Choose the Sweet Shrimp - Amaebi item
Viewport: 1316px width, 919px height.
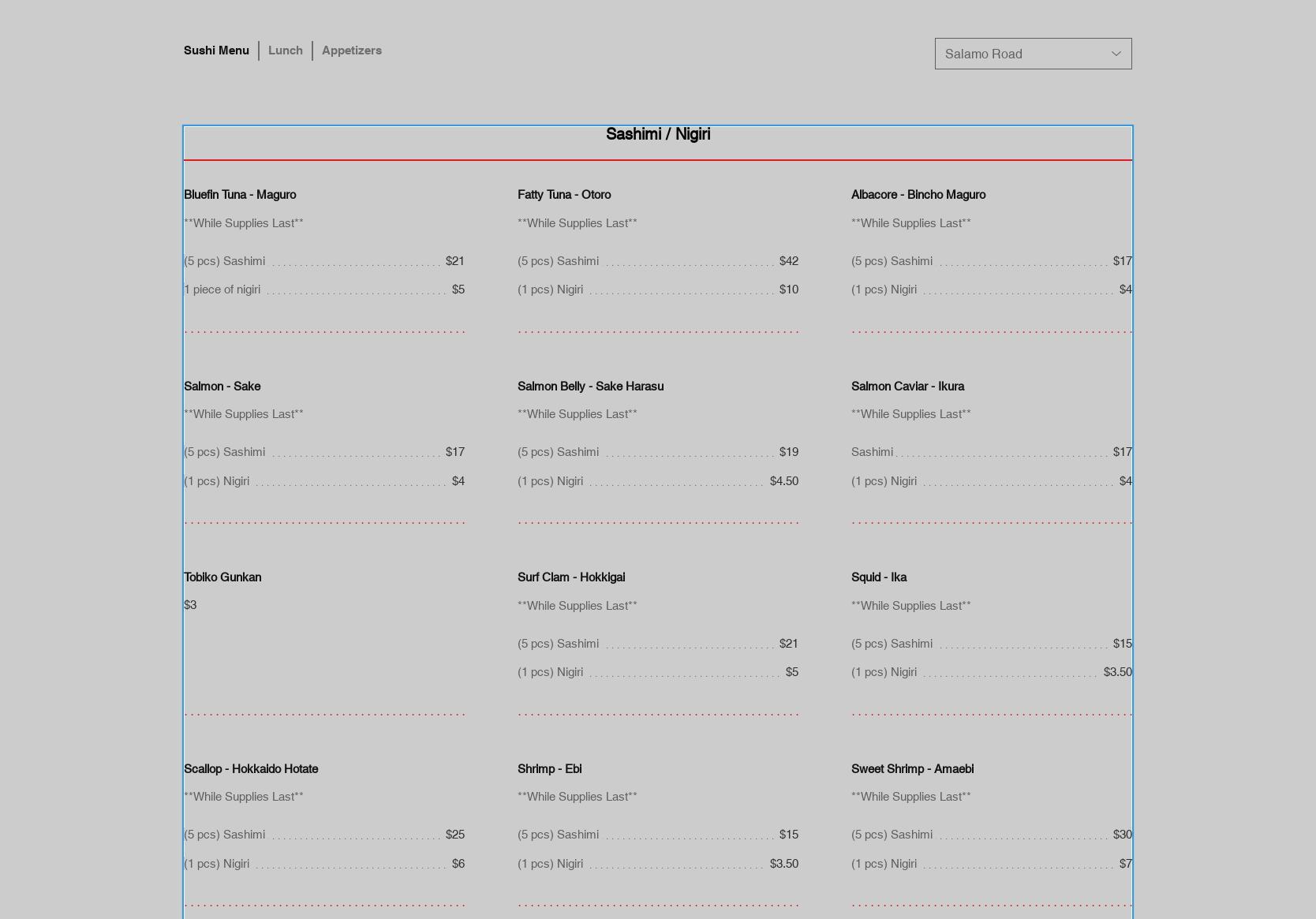tap(912, 769)
